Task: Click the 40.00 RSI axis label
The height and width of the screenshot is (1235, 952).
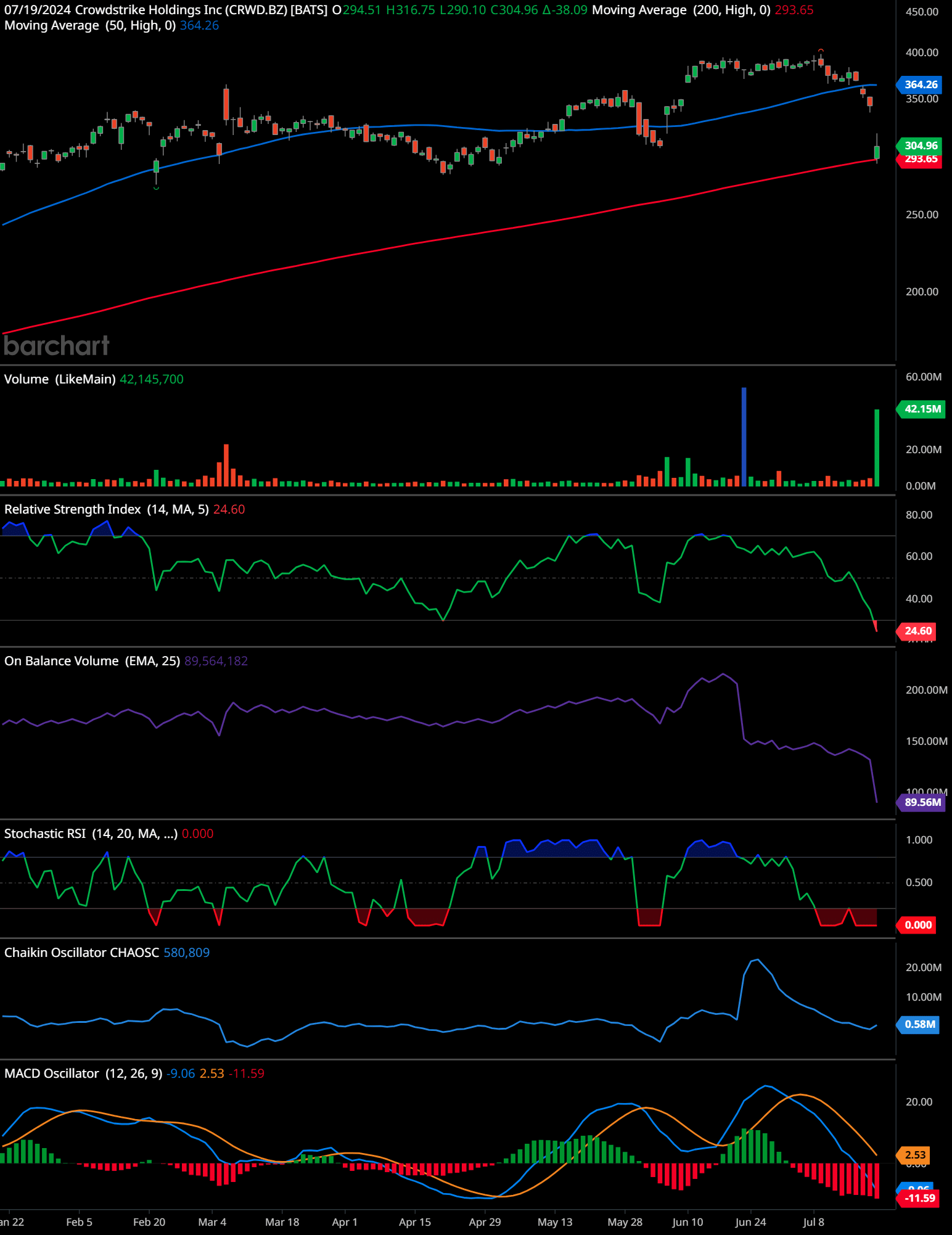Action: pos(919,599)
